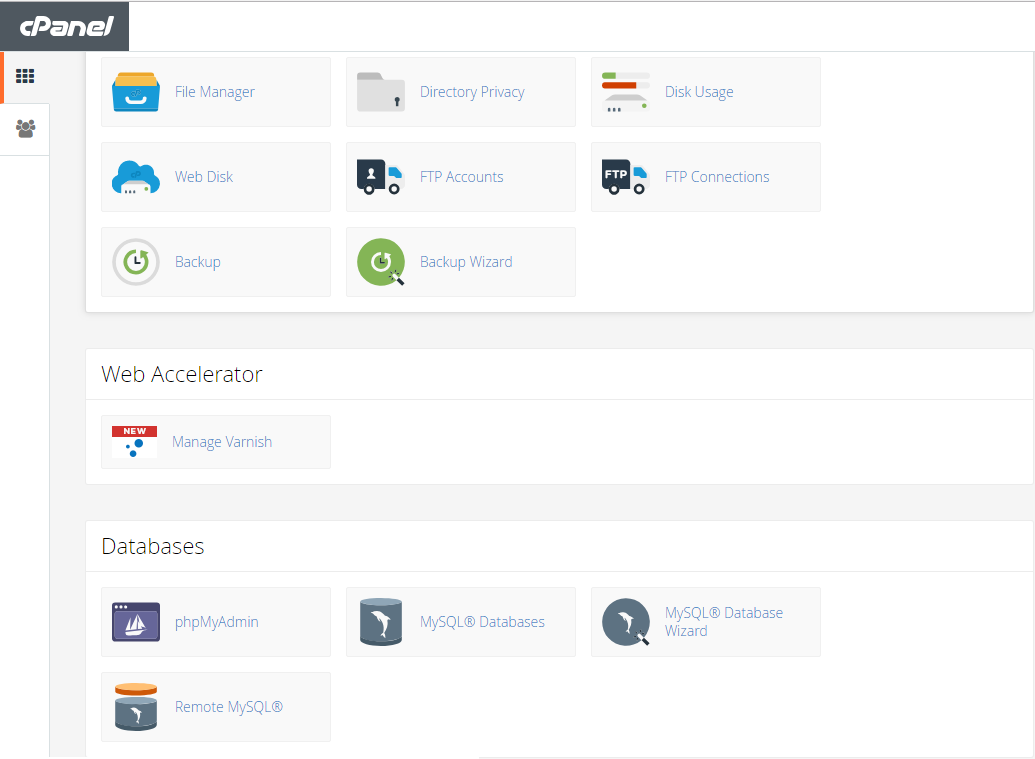Open the File Manager icon

tap(135, 91)
